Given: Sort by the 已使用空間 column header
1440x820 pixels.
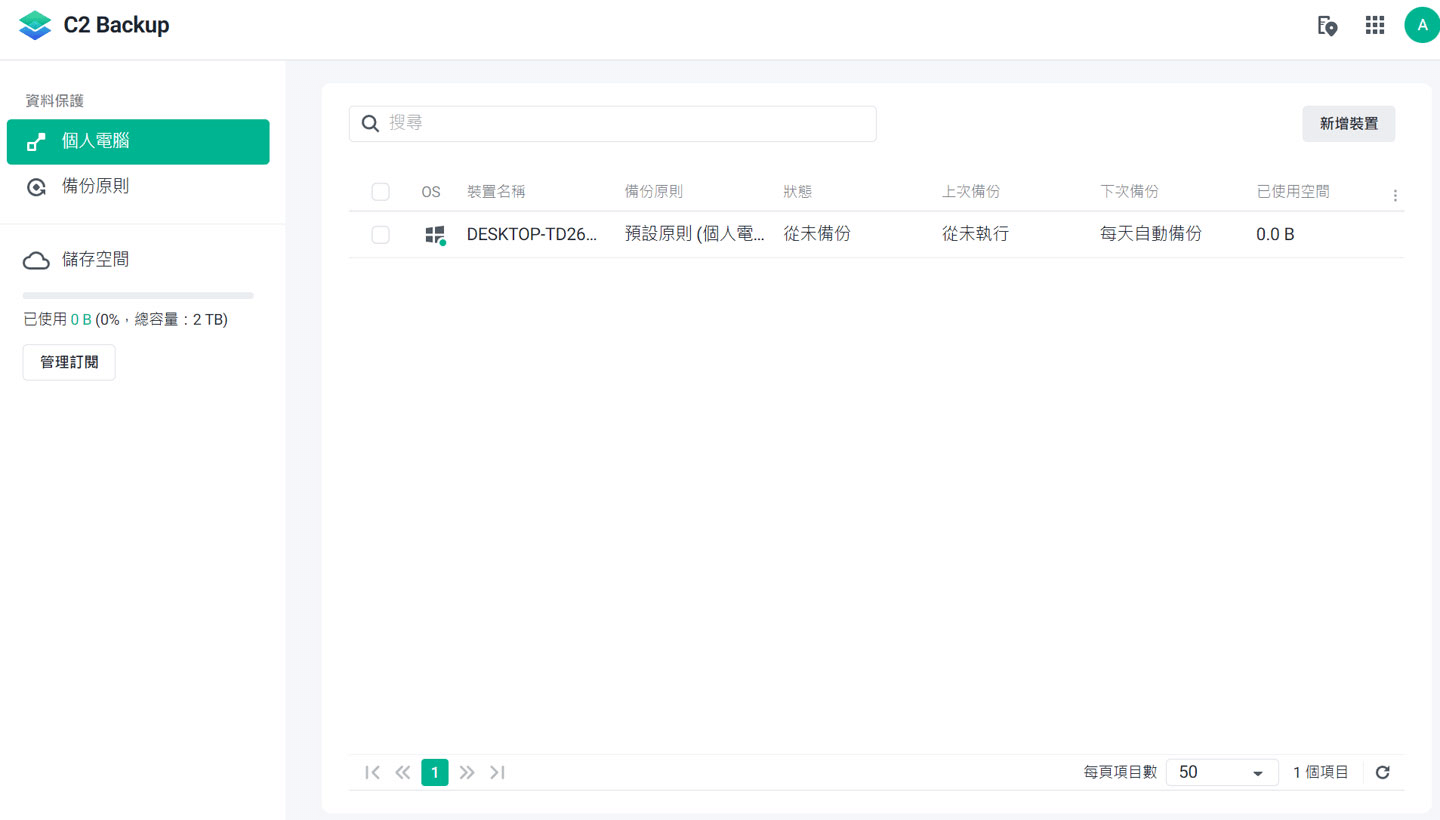Looking at the screenshot, I should (1293, 192).
